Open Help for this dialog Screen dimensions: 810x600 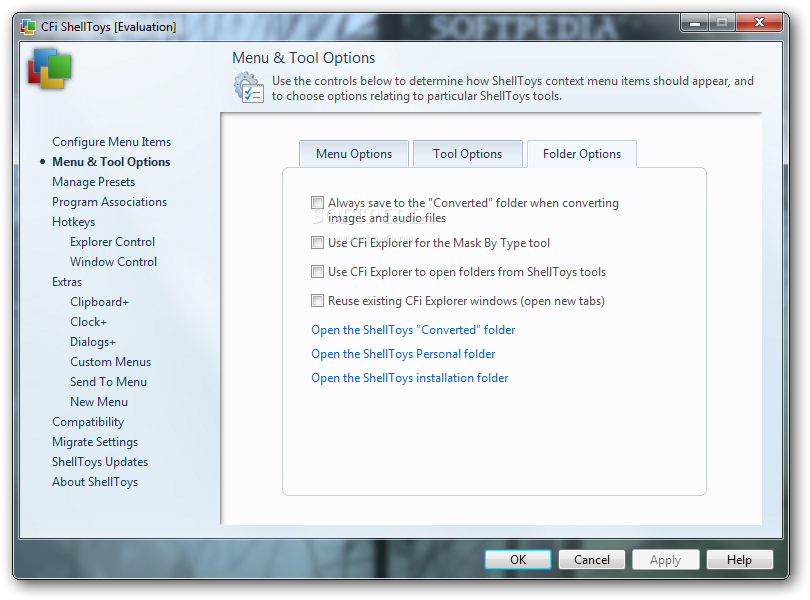click(739, 560)
